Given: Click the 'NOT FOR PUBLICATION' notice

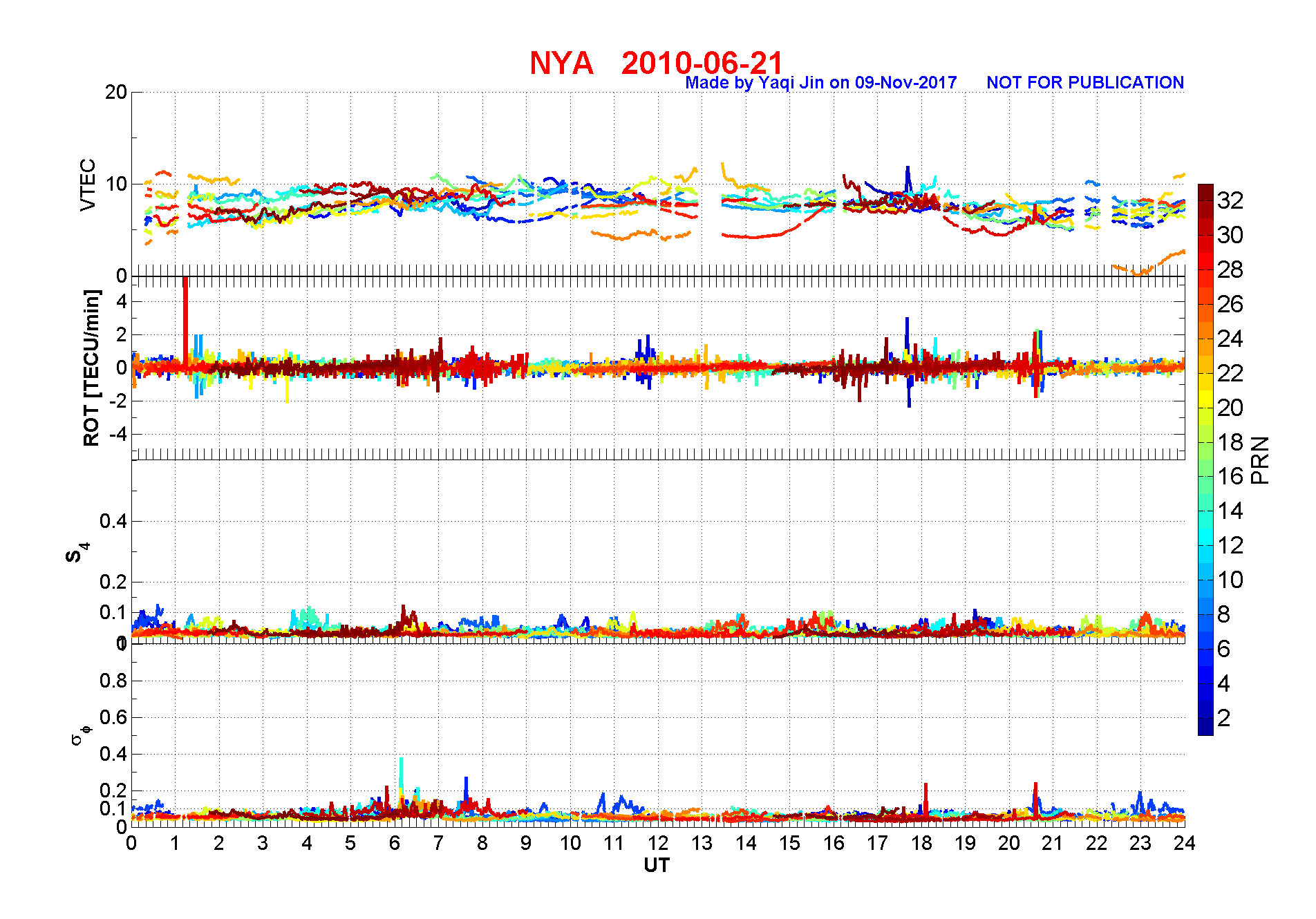Looking at the screenshot, I should pyautogui.click(x=1085, y=83).
